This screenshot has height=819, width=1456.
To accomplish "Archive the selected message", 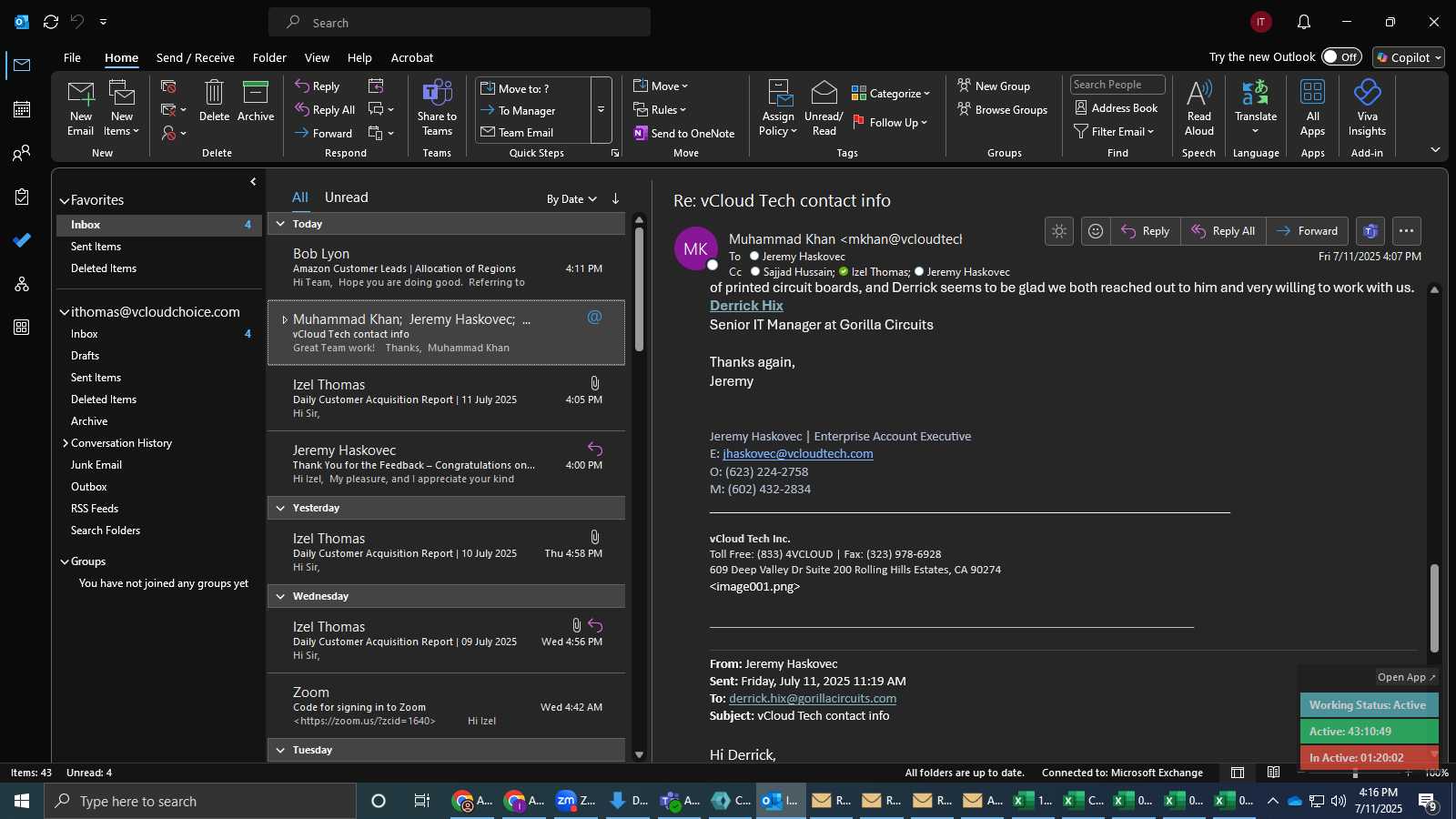I will 256,101.
